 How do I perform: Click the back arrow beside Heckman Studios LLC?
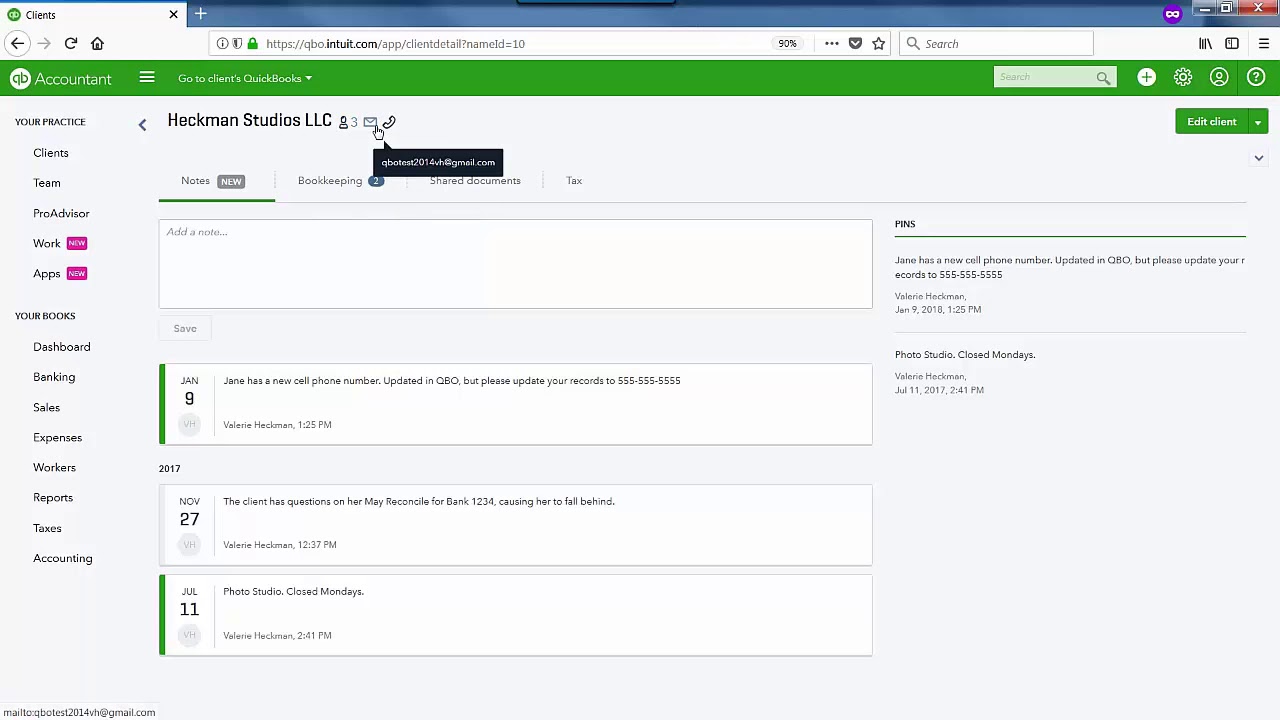coord(142,124)
